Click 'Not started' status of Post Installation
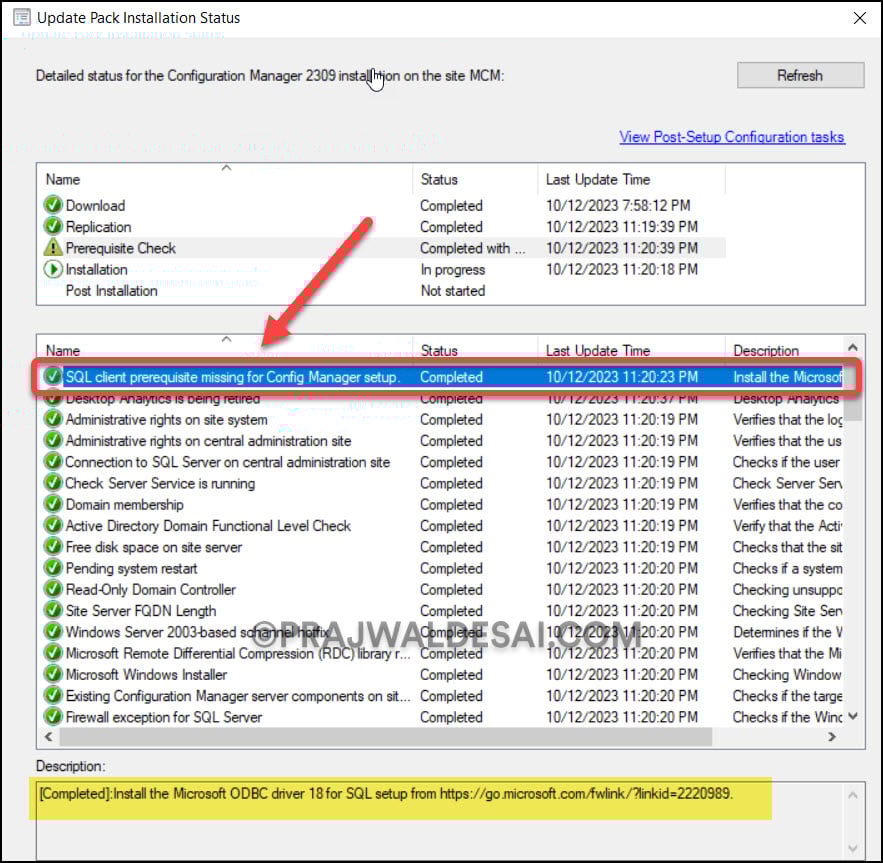 tap(453, 291)
